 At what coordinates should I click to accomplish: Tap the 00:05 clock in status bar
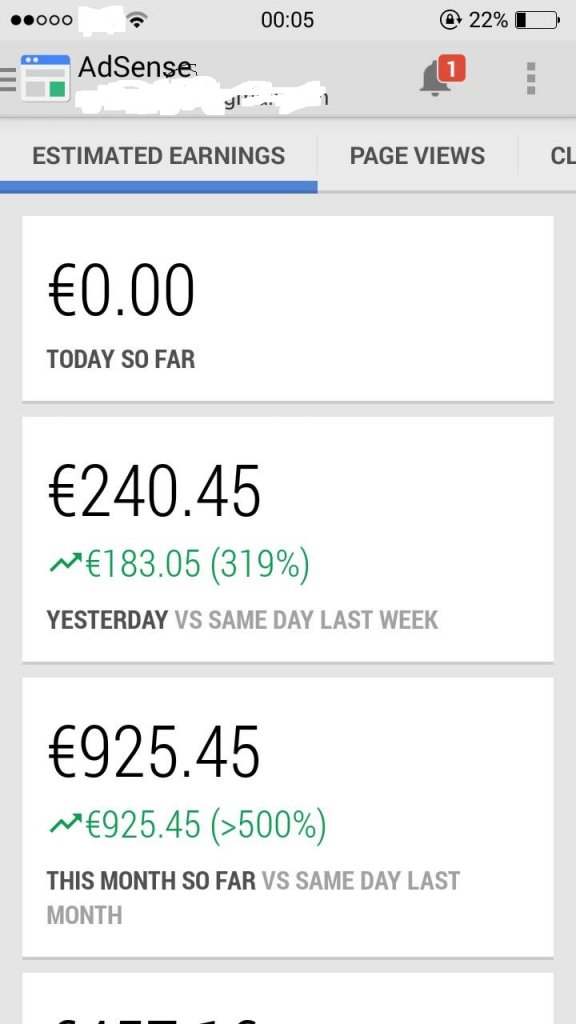[287, 20]
